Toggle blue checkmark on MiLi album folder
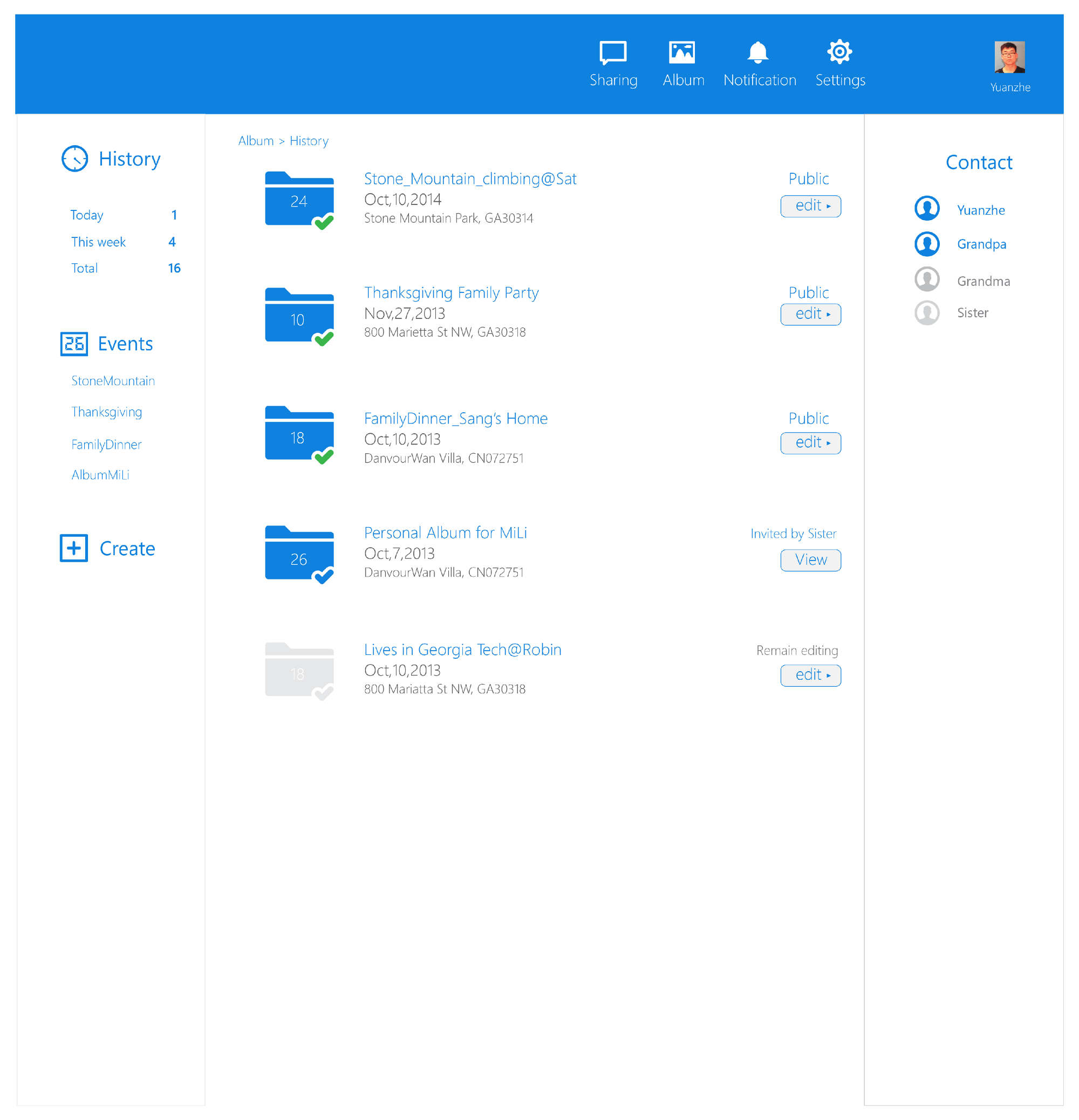The width and height of the screenshot is (1079, 1120). [x=324, y=576]
